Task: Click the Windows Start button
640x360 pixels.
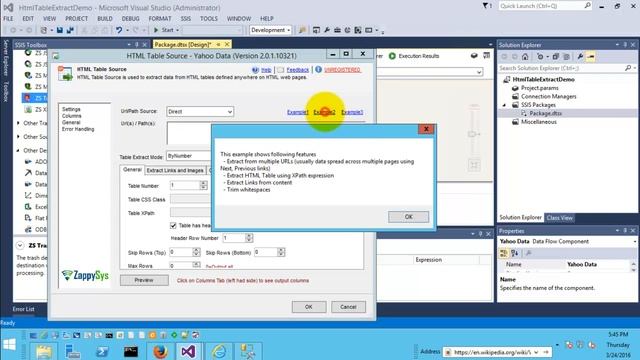Action: [9, 344]
